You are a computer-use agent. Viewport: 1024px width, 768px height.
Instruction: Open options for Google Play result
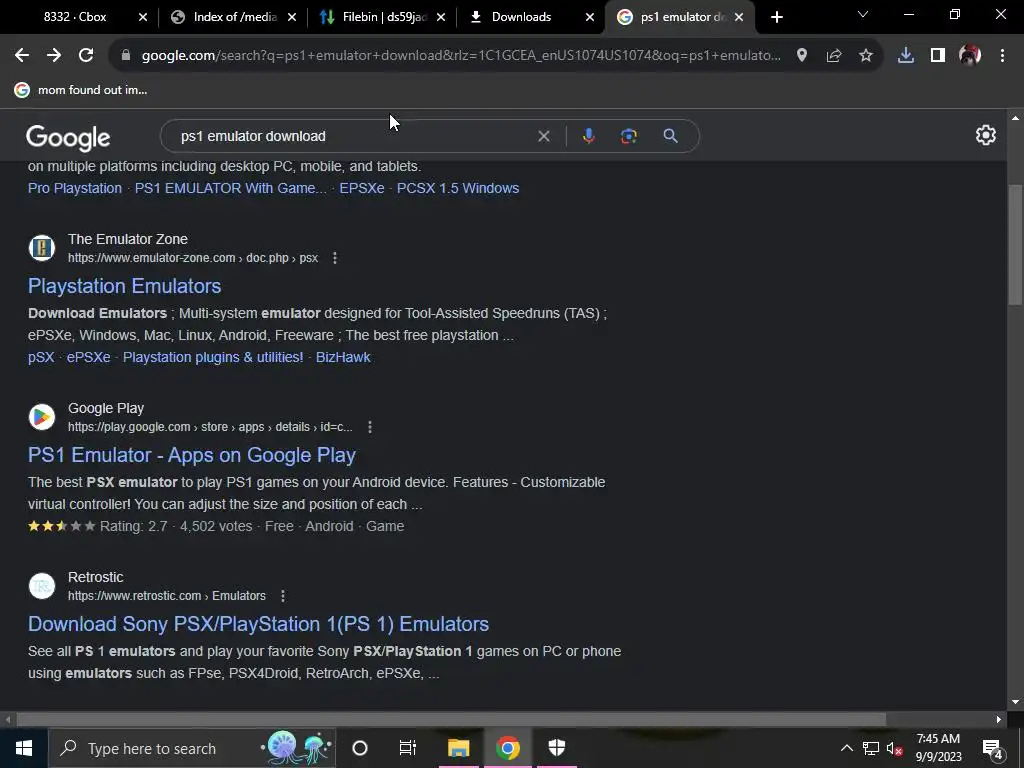[370, 427]
